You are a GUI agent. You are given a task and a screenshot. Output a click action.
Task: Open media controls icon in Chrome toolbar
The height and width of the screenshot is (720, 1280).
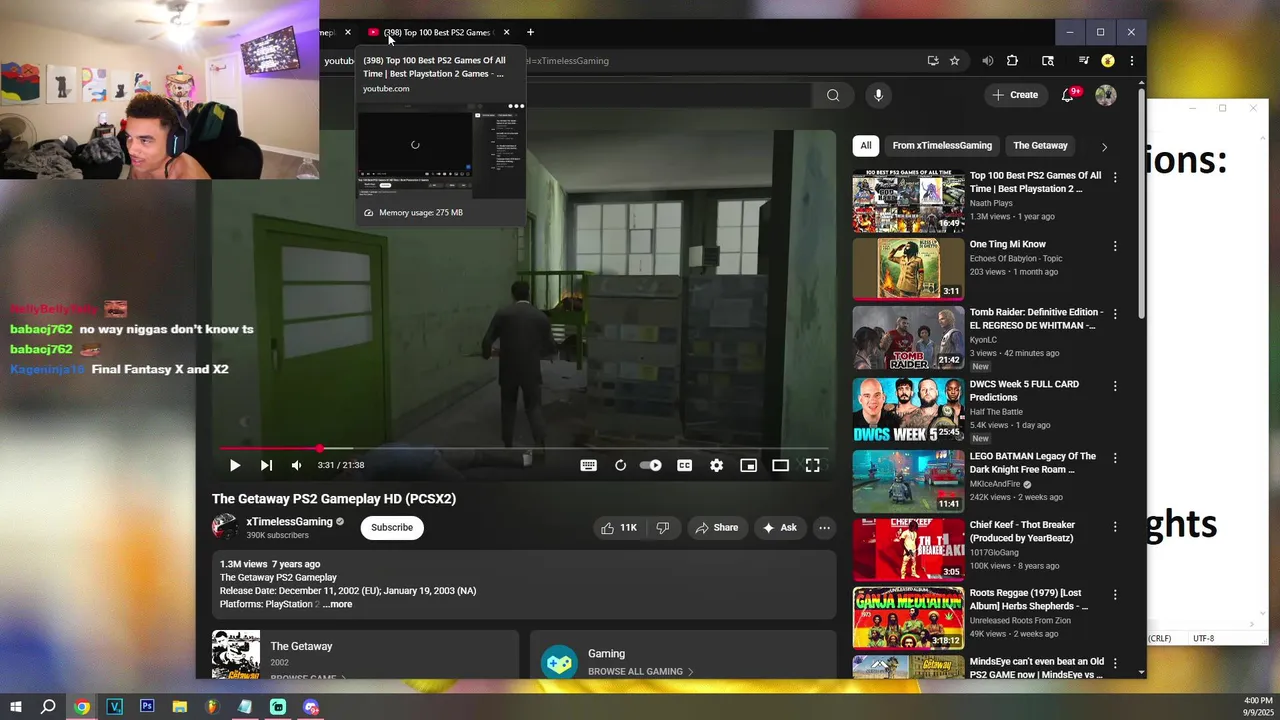coord(1083,61)
